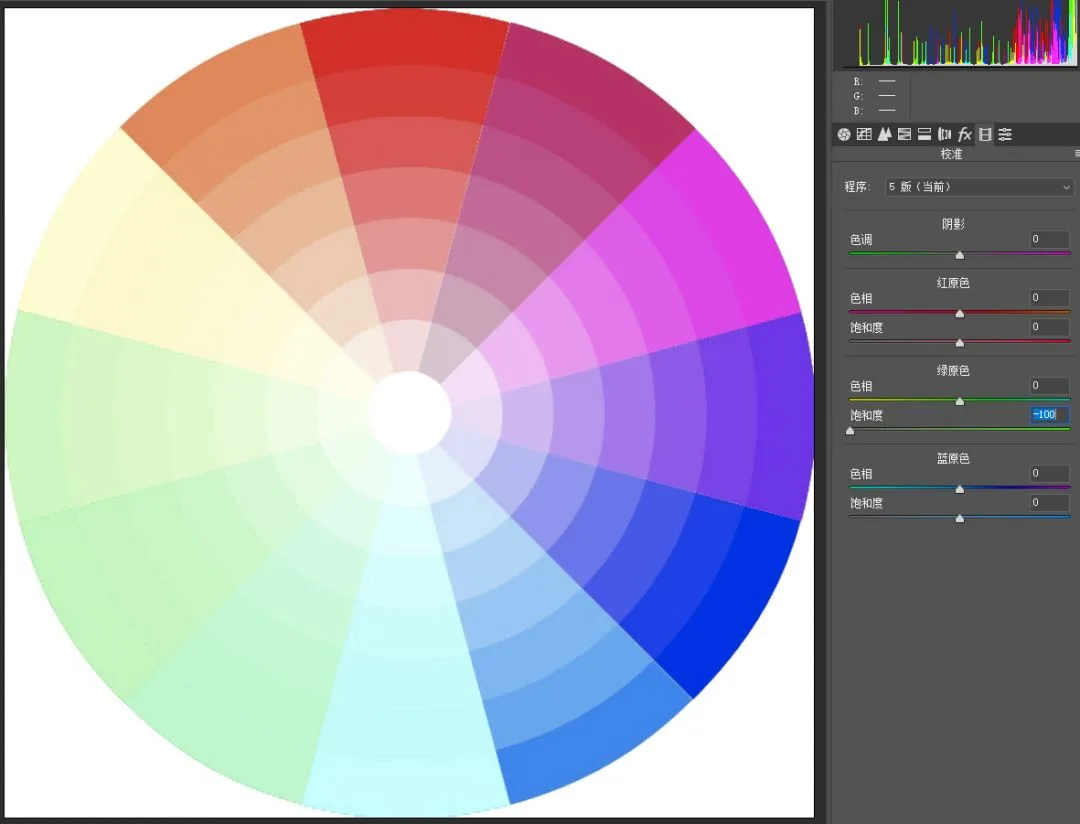Click the outer red wedge of the wheel
Viewport: 1080px width, 824px height.
pos(405,38)
